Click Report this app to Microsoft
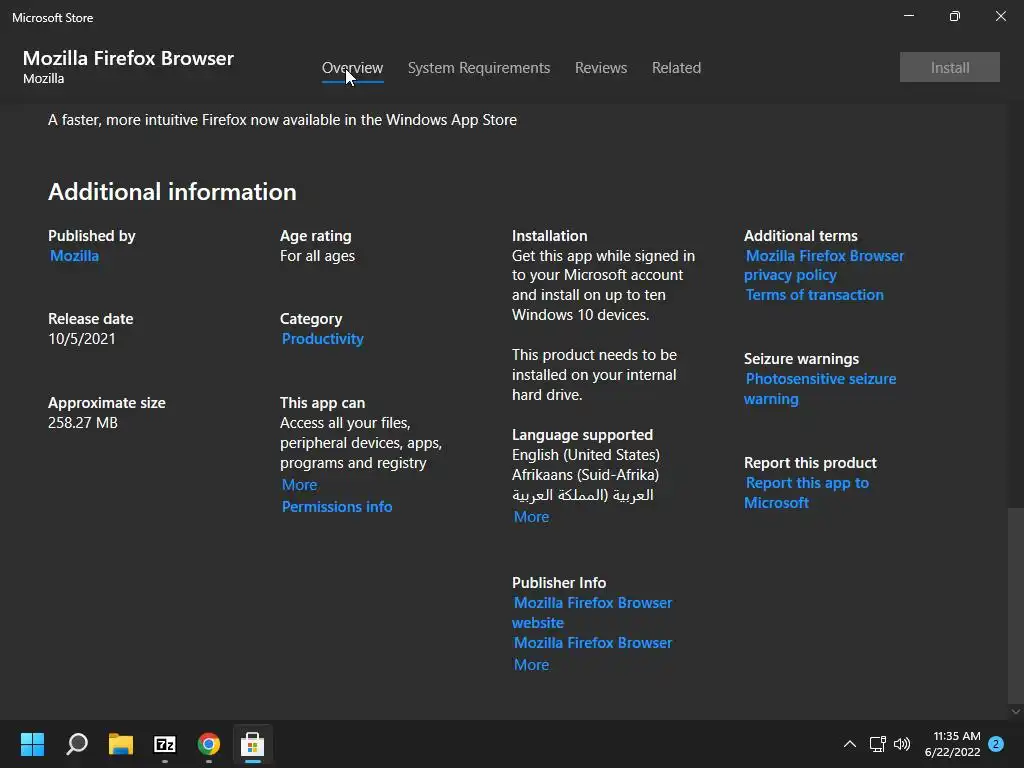This screenshot has height=768, width=1024. tap(807, 492)
